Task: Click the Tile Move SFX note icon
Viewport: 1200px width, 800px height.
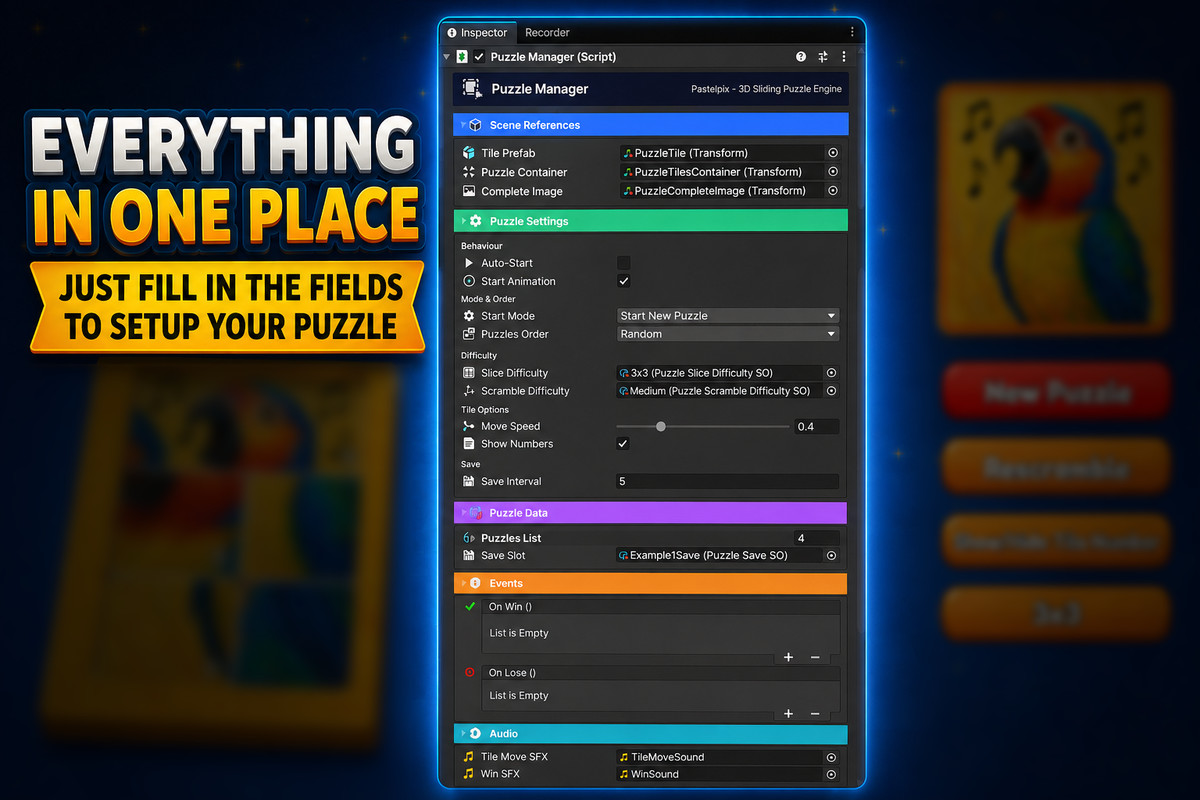Action: [x=469, y=757]
